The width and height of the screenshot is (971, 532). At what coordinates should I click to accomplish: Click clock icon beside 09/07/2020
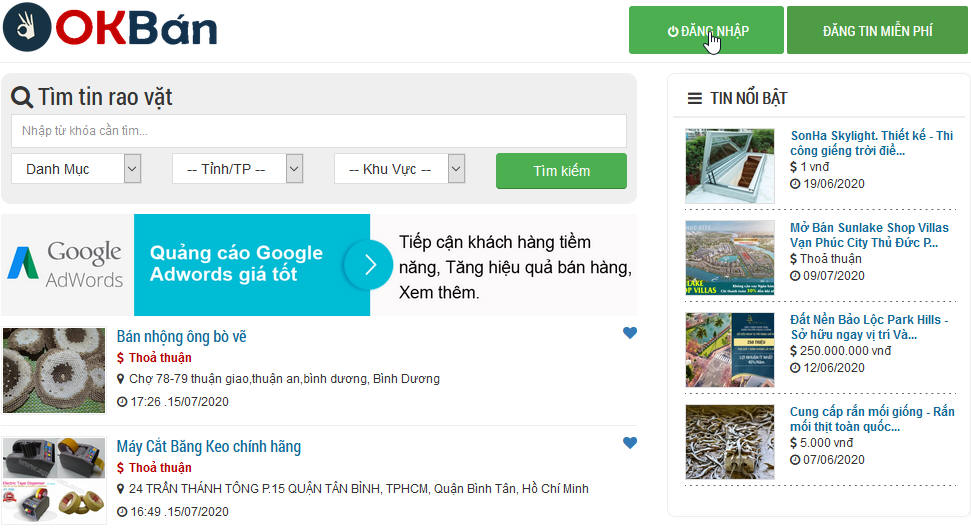tap(795, 276)
